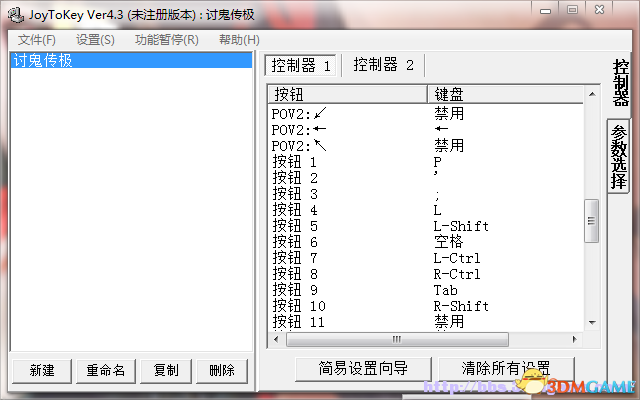This screenshot has height=400, width=640.
Task: Select the 讨鬼传极 profile in the list
Action: 131,60
